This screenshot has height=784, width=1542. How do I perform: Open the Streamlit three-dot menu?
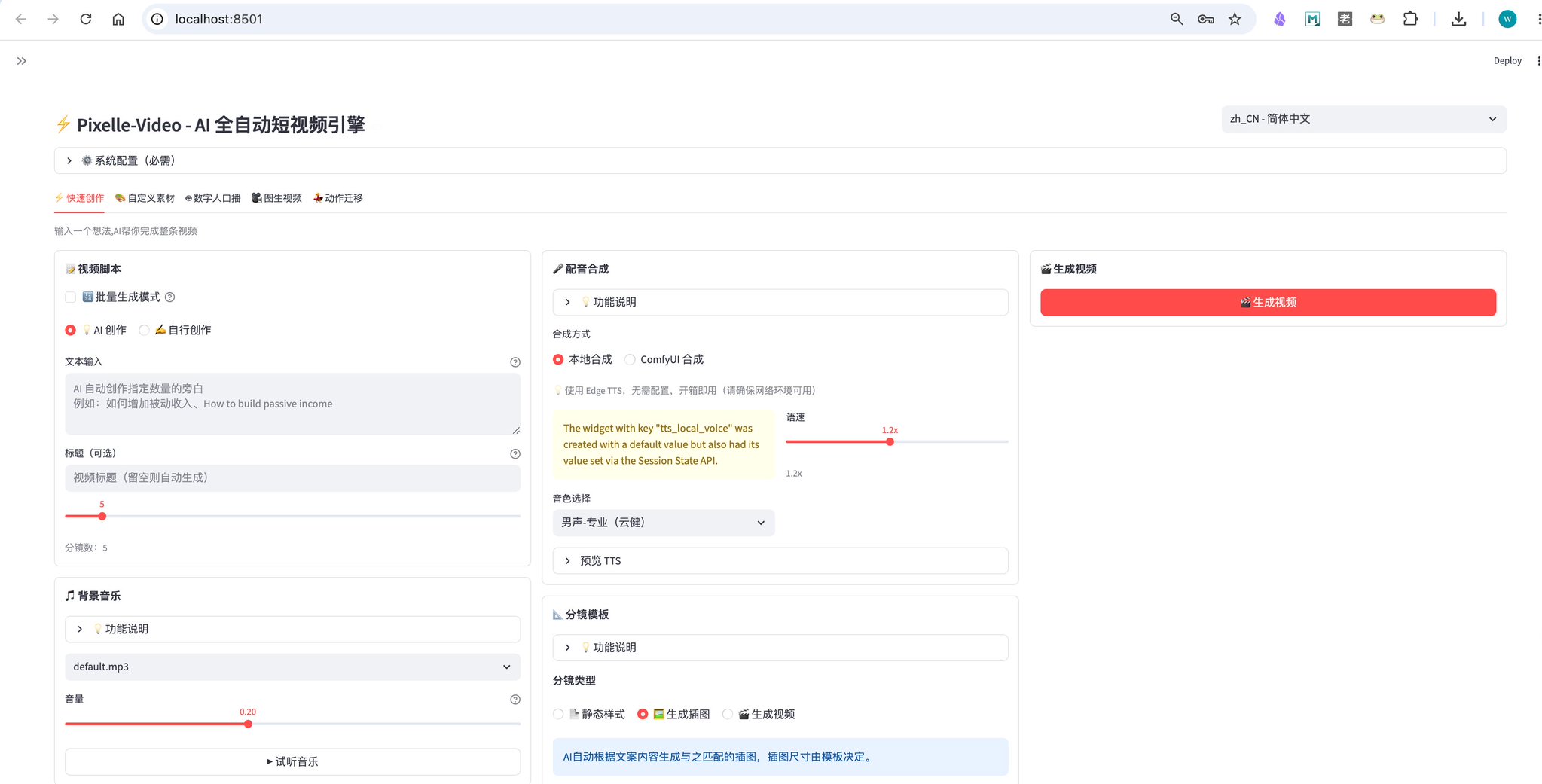(1538, 61)
